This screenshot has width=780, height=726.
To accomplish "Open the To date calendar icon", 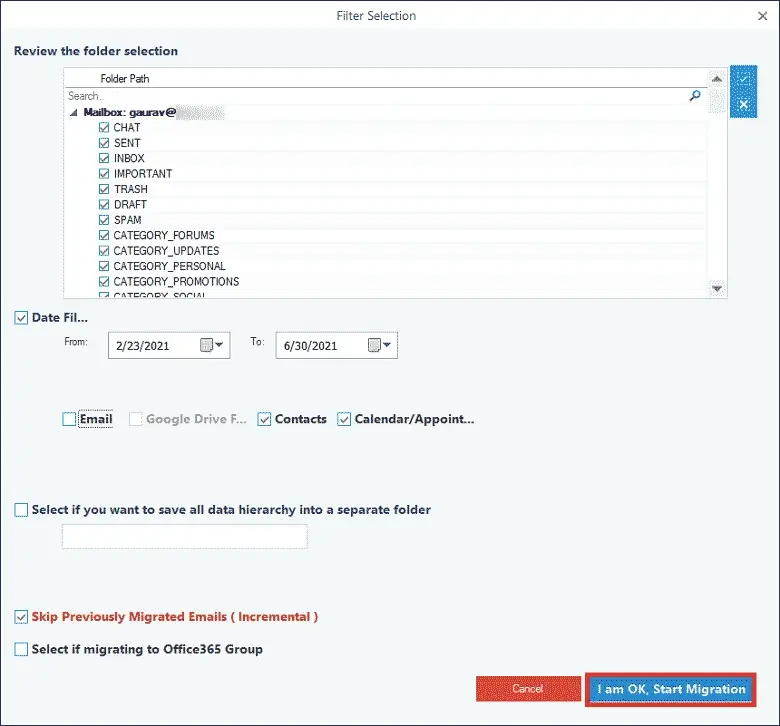I will coord(374,345).
